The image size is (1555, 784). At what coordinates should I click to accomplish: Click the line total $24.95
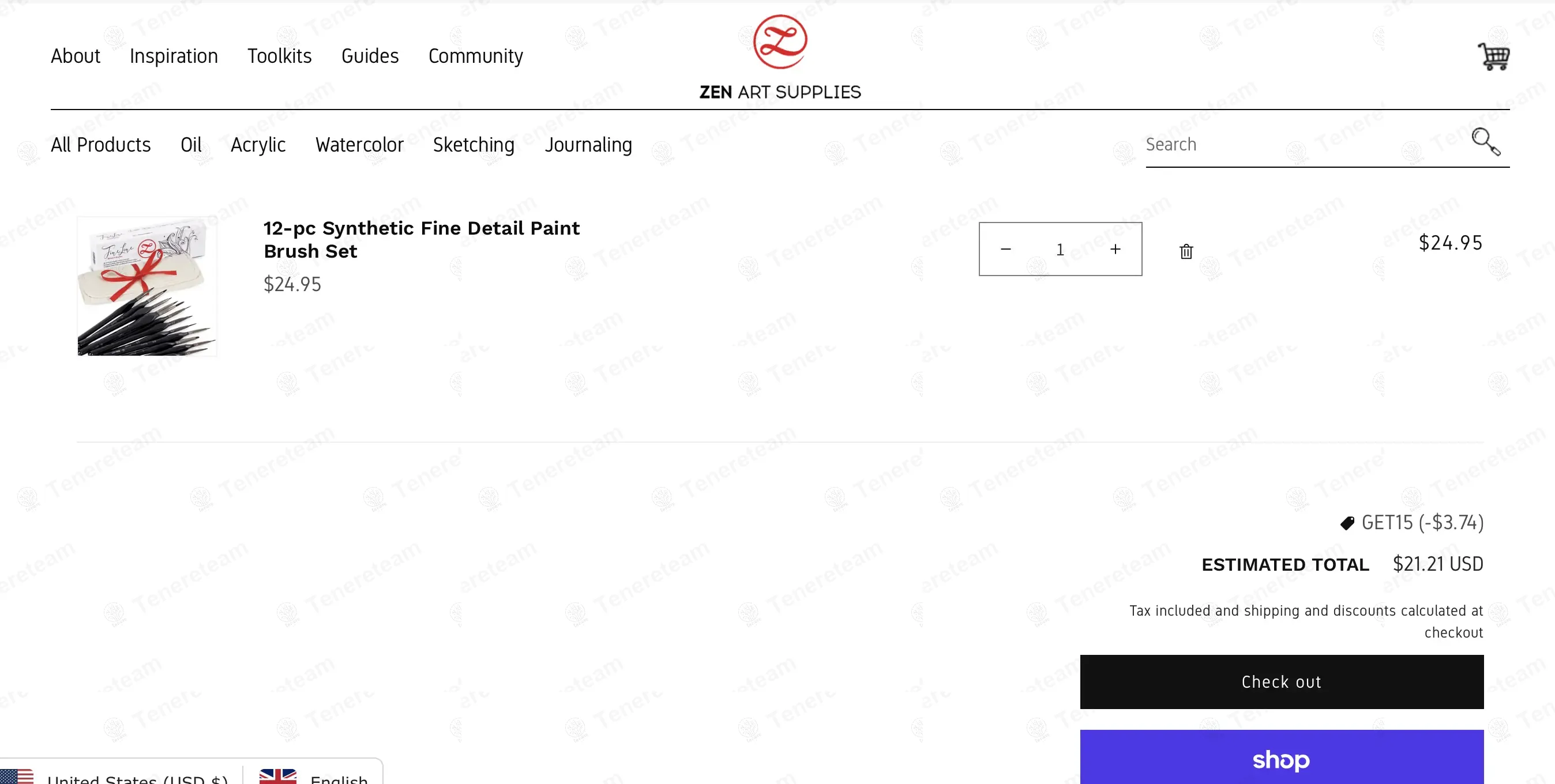(x=1450, y=243)
